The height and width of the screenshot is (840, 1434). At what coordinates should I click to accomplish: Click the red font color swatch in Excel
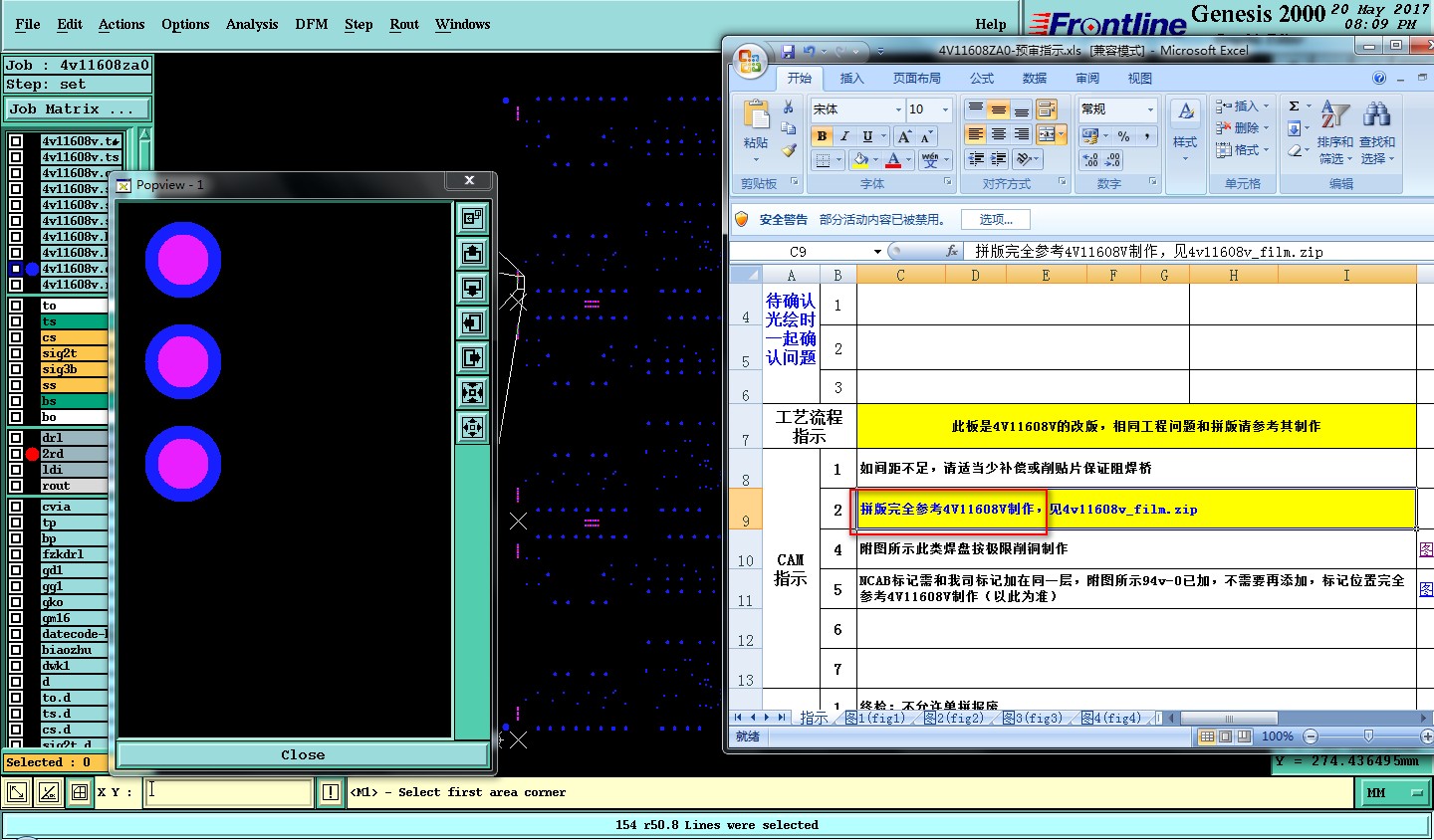point(893,160)
